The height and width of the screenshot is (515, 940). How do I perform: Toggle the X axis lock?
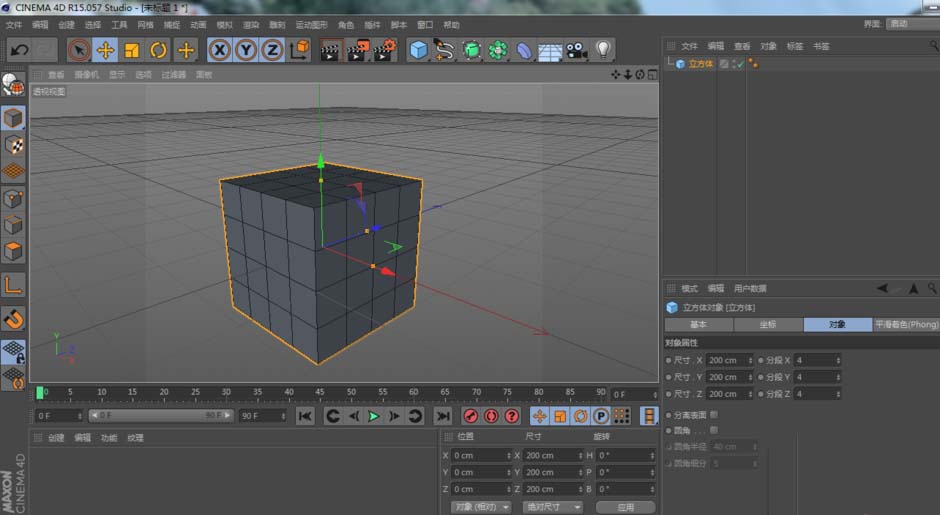(x=218, y=50)
